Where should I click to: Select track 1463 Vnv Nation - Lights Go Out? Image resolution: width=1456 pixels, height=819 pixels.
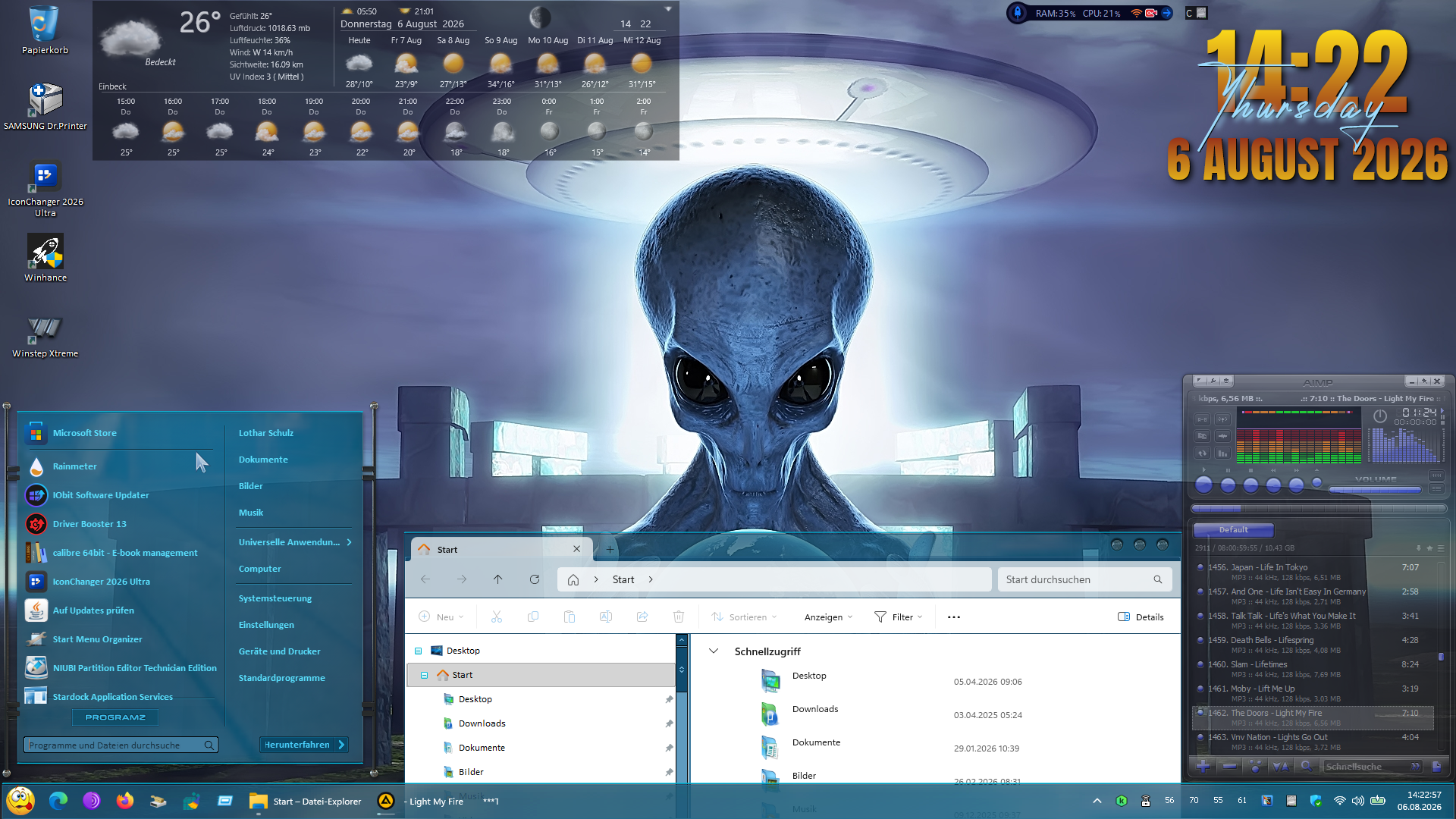click(x=1311, y=742)
